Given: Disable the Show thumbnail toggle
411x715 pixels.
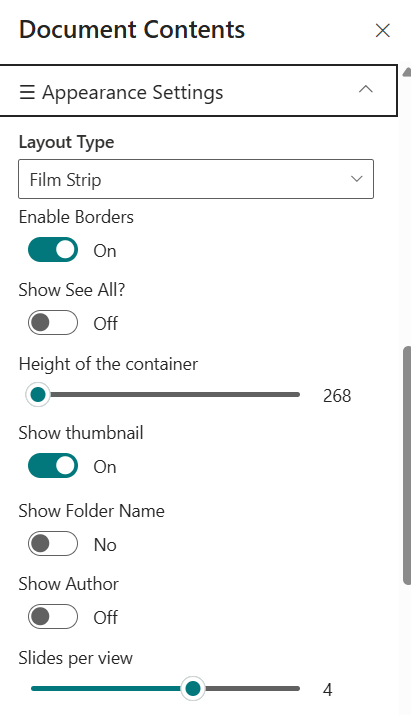Looking at the screenshot, I should [53, 466].
